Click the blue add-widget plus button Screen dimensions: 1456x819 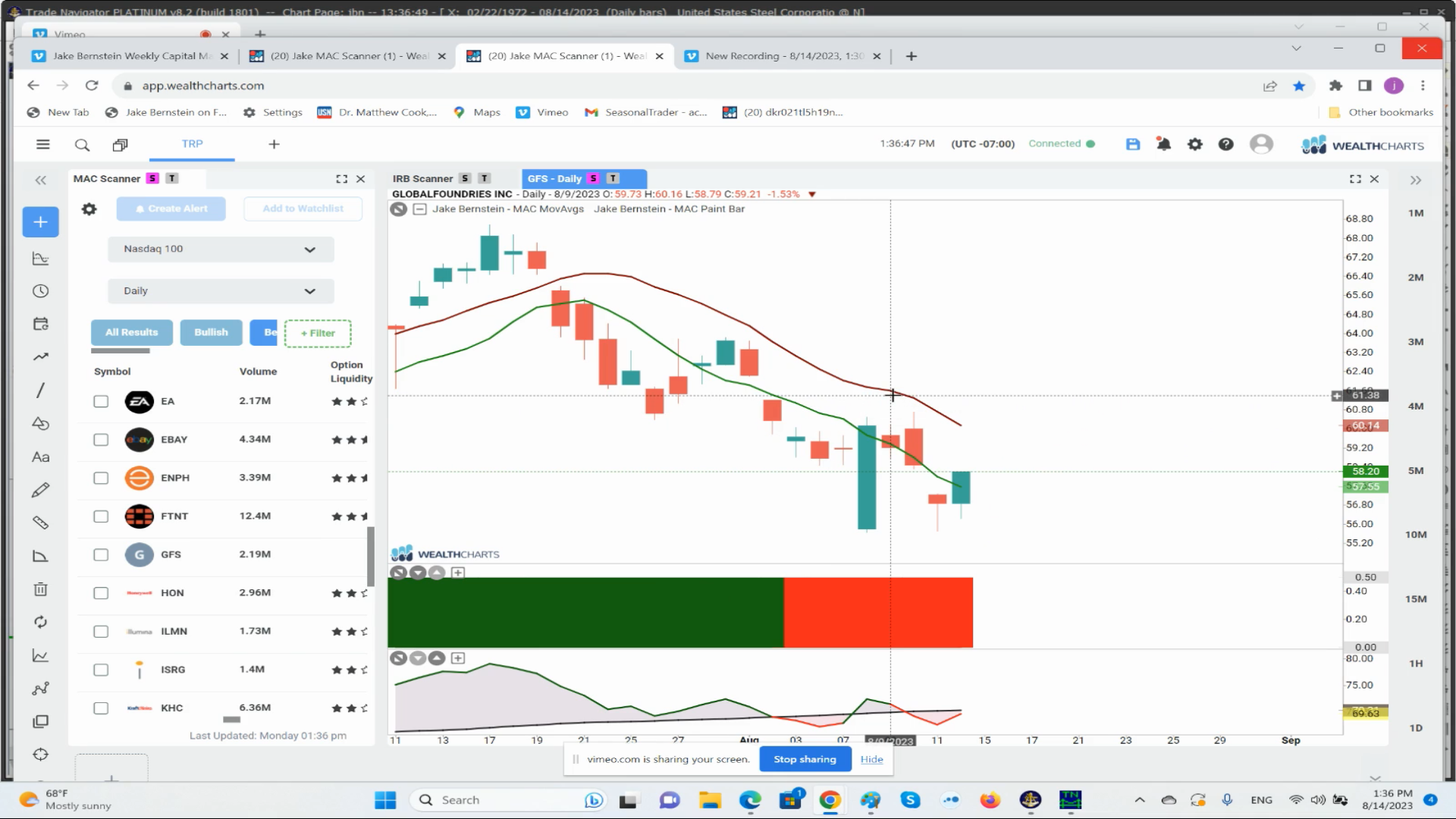[41, 222]
